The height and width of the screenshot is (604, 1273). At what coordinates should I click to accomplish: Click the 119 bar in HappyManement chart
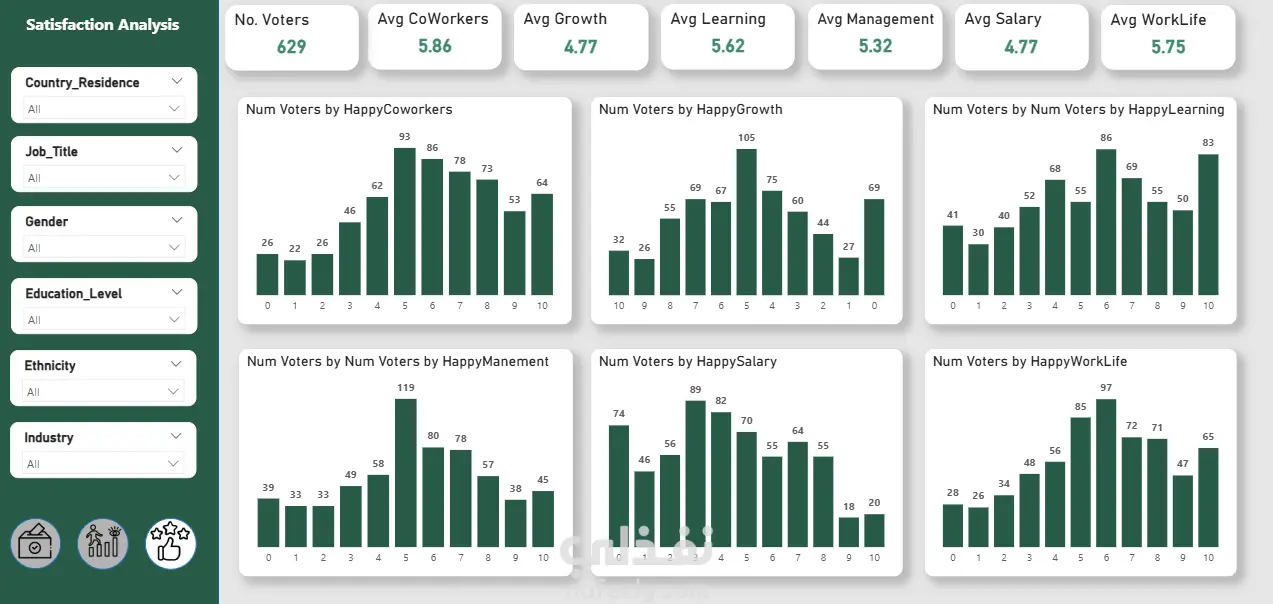click(x=405, y=472)
